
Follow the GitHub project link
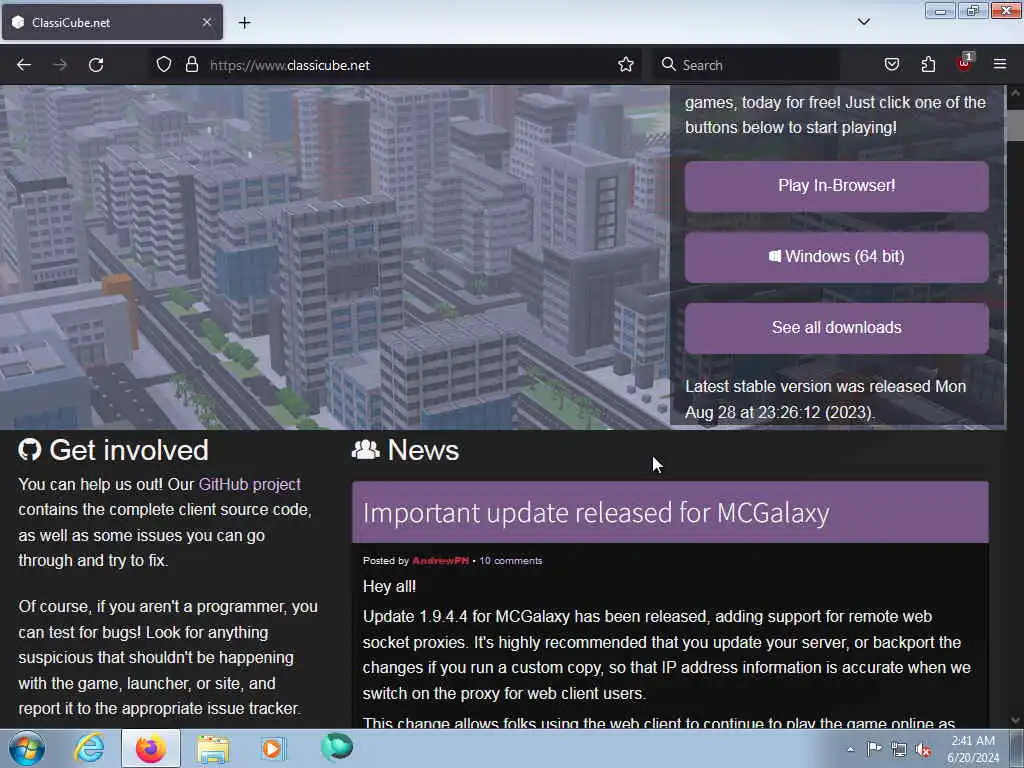249,484
